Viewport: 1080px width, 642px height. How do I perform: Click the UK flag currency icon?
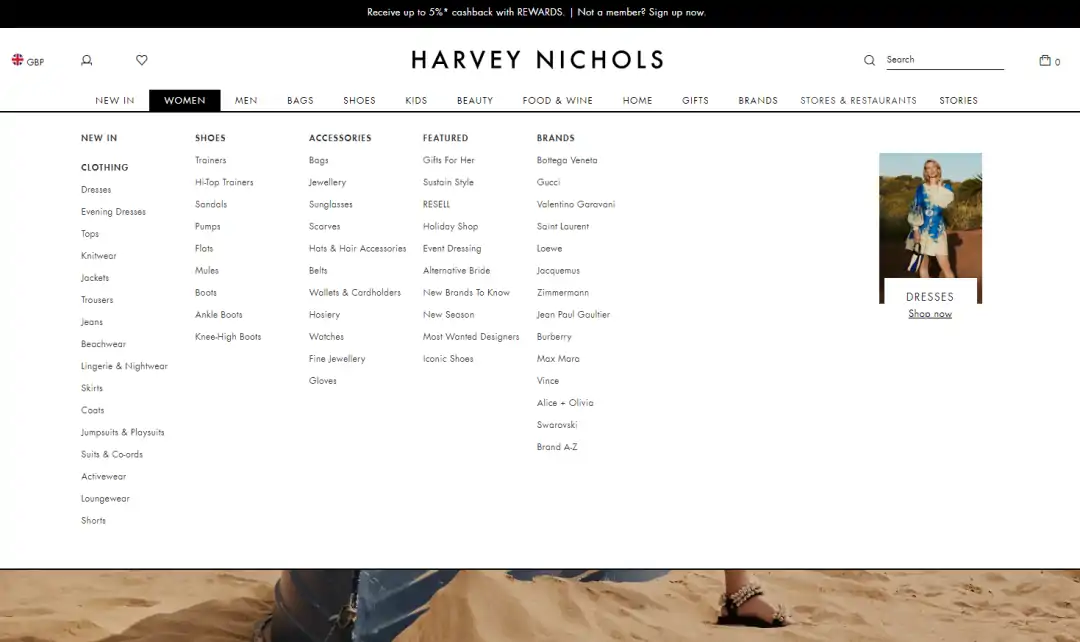pos(18,60)
